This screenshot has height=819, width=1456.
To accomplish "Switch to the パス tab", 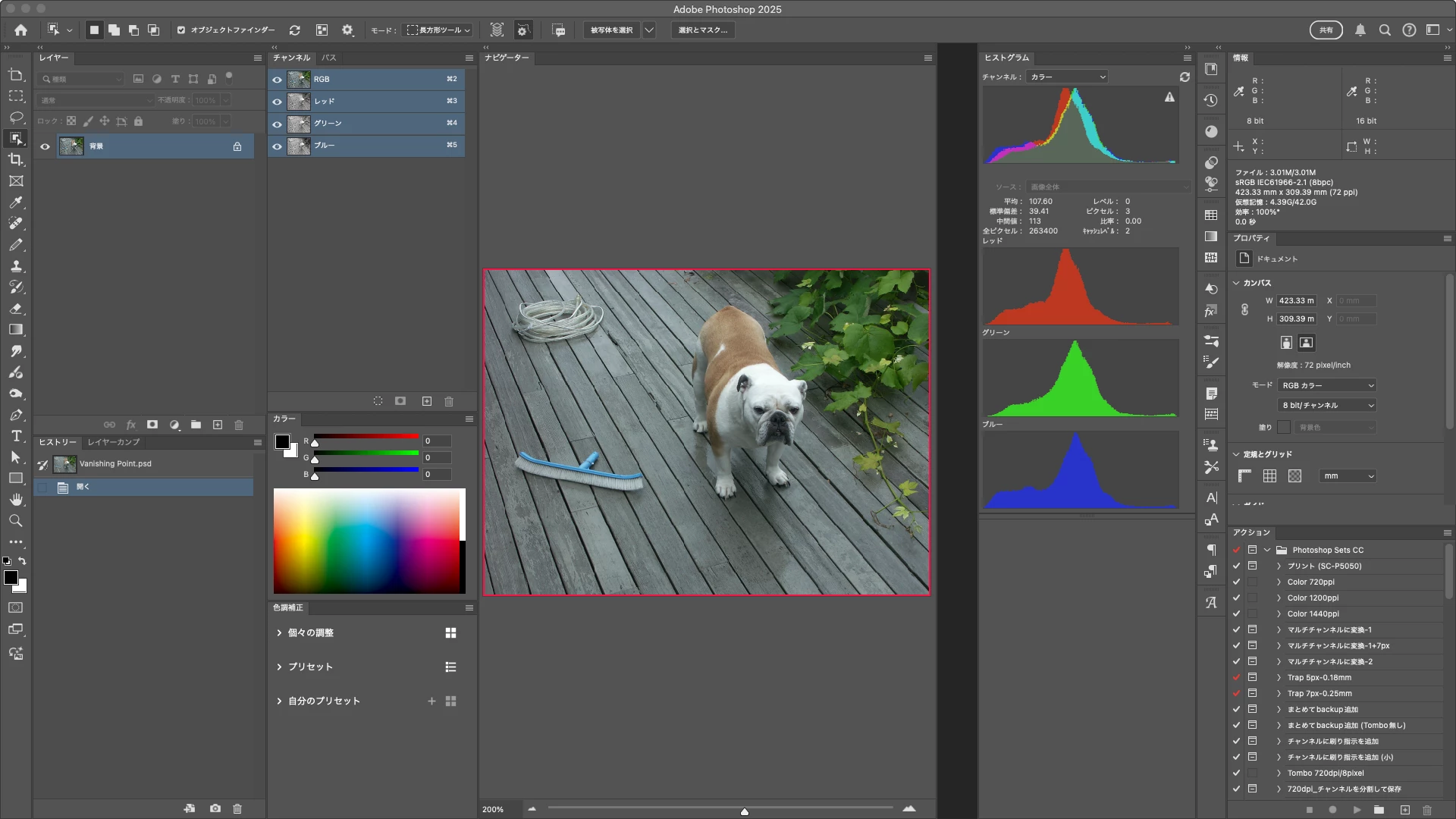I will (x=328, y=58).
